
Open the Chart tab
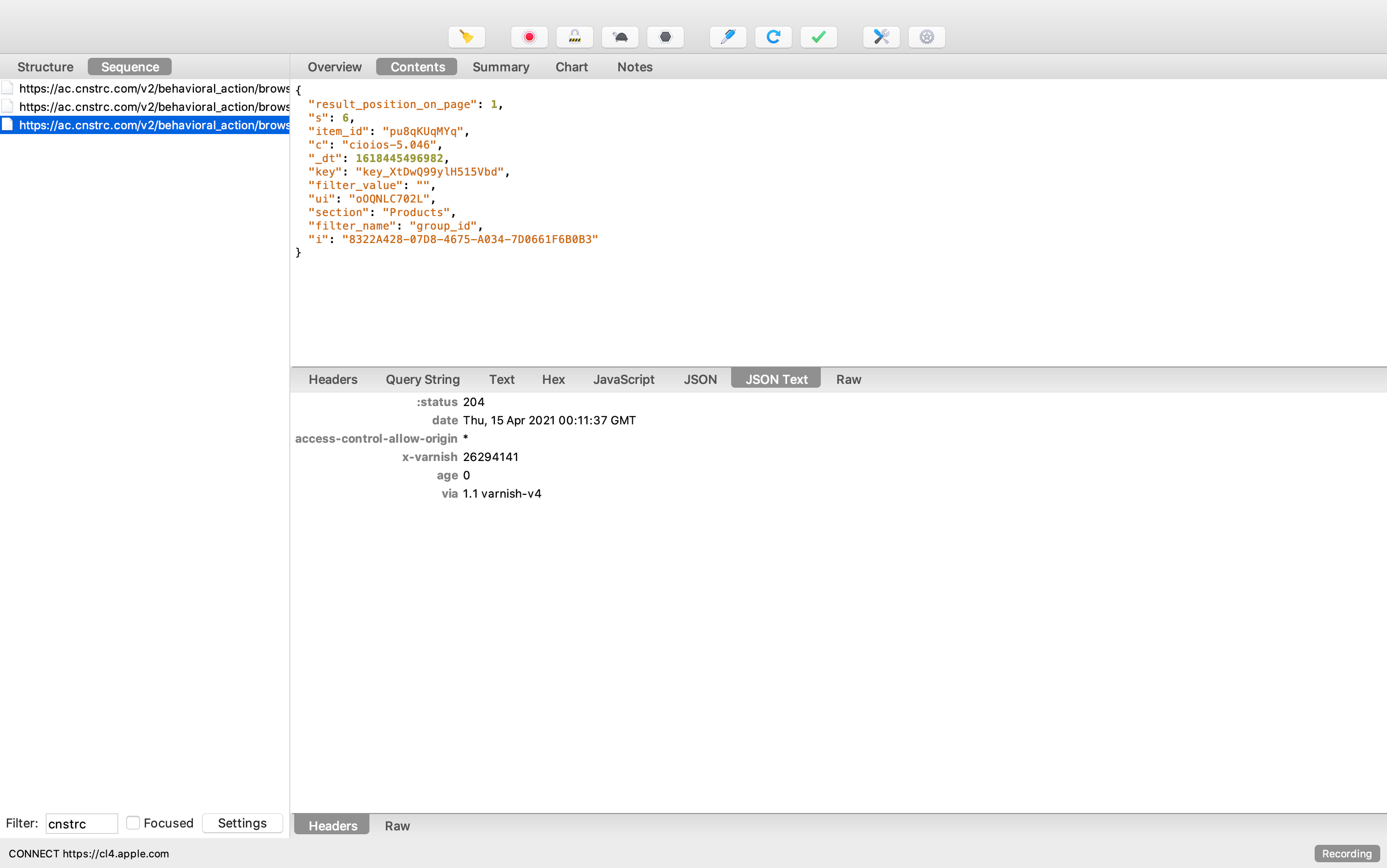571,67
